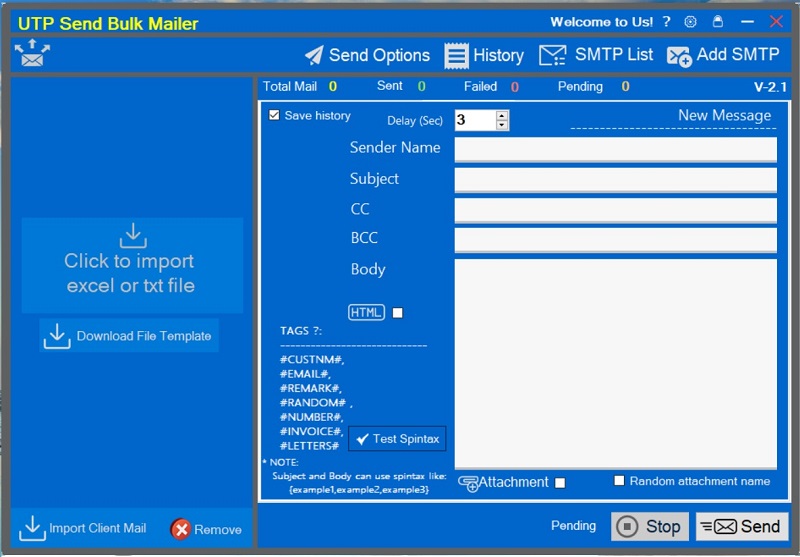This screenshot has height=557, width=800.
Task: Open the SMTP List
Action: (x=595, y=55)
